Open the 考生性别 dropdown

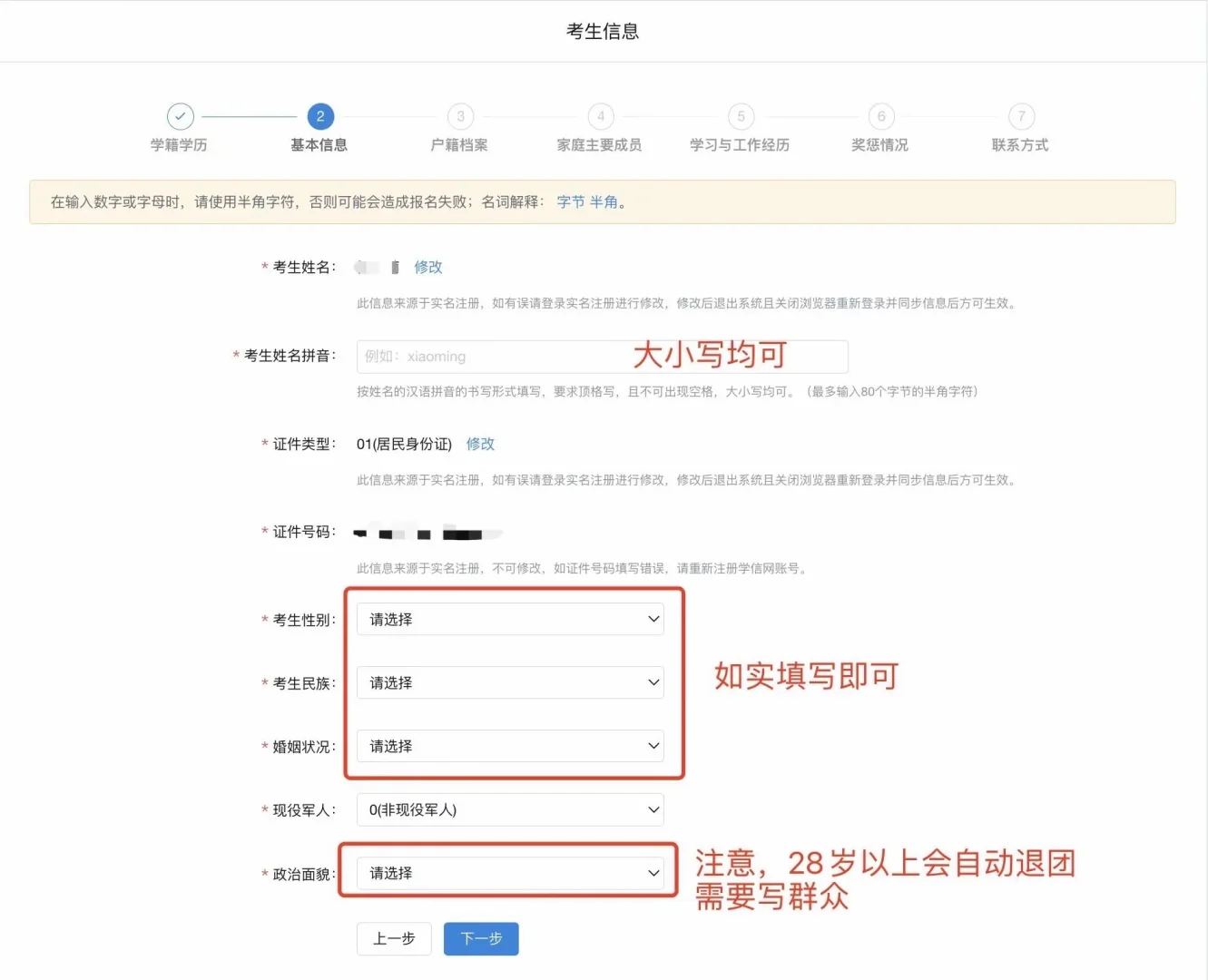510,619
